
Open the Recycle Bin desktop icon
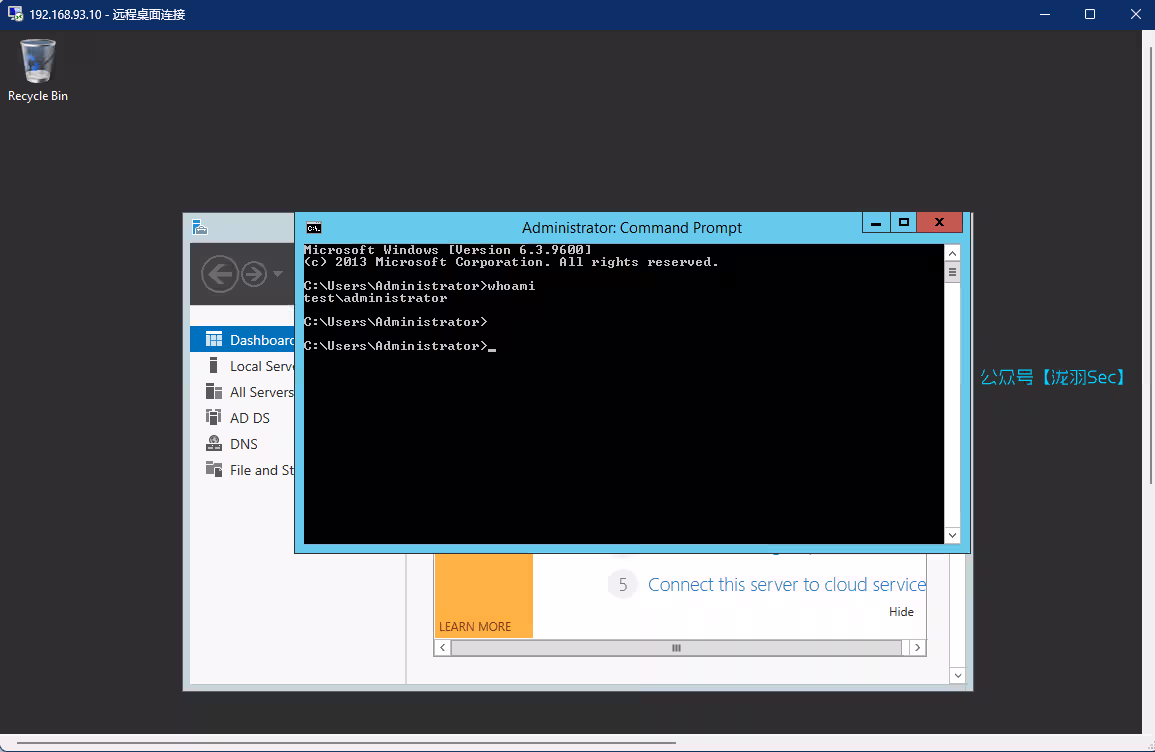(x=38, y=63)
